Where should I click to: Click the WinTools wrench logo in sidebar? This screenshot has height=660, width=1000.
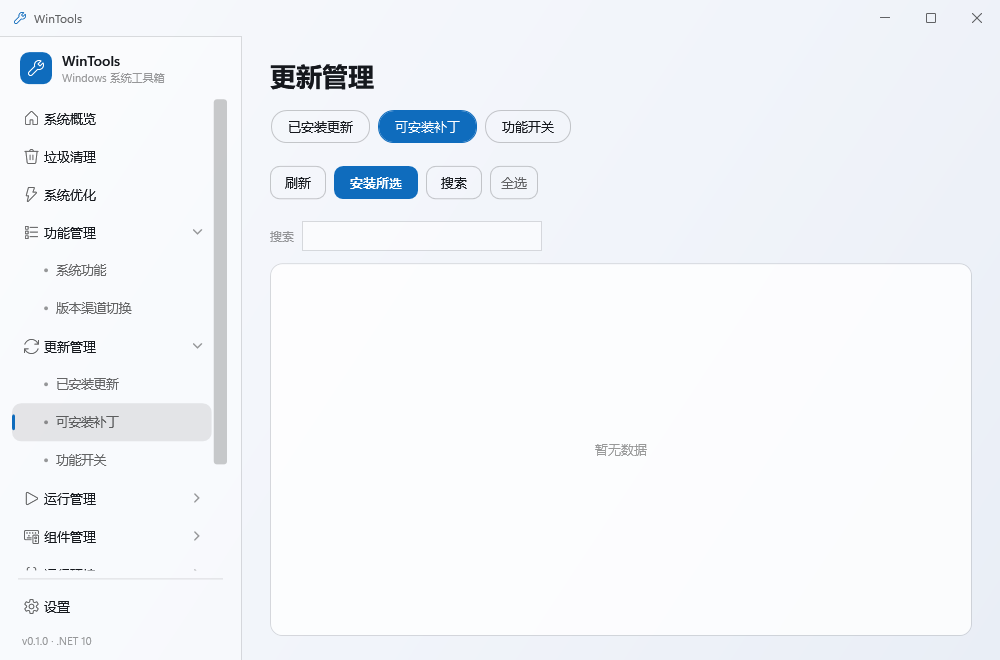(36, 68)
